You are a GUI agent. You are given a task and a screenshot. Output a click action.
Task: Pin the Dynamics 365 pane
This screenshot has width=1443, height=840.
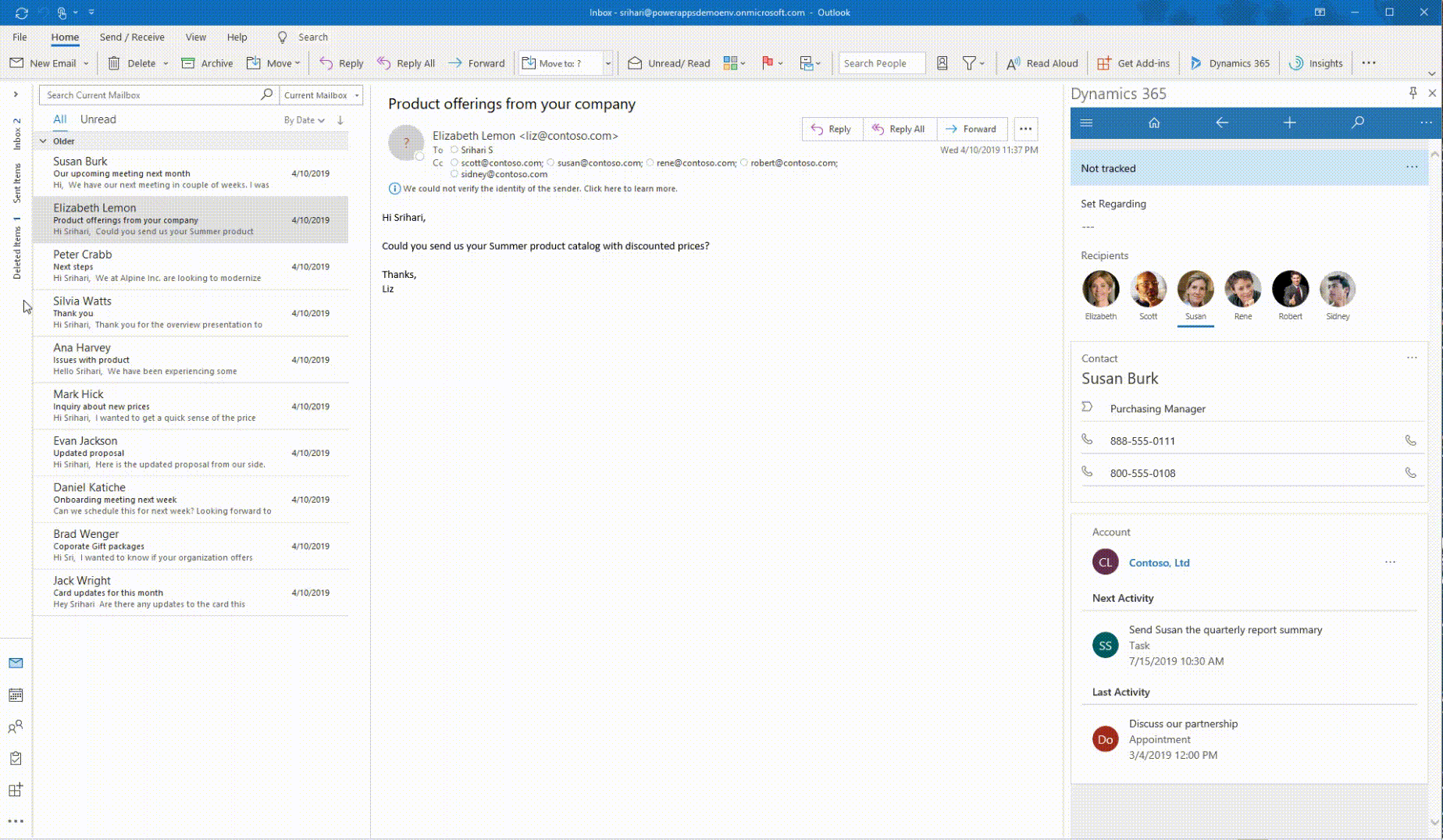(1413, 93)
